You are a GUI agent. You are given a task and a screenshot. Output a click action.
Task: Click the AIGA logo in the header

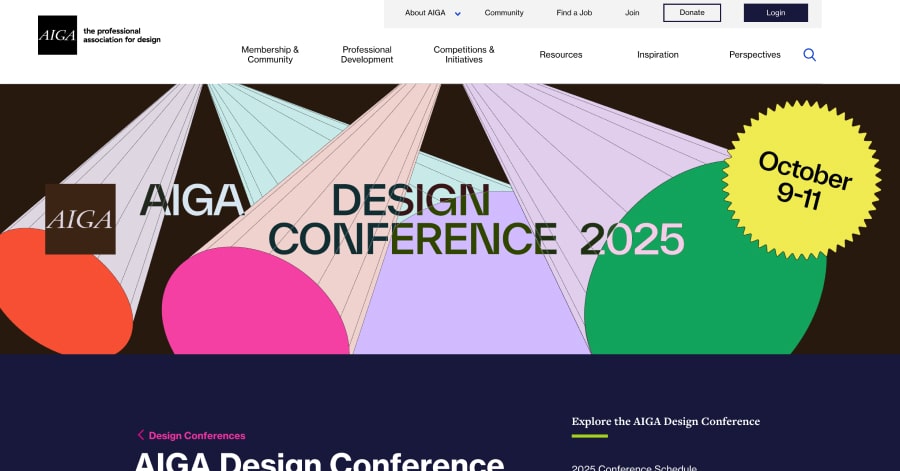pyautogui.click(x=57, y=35)
